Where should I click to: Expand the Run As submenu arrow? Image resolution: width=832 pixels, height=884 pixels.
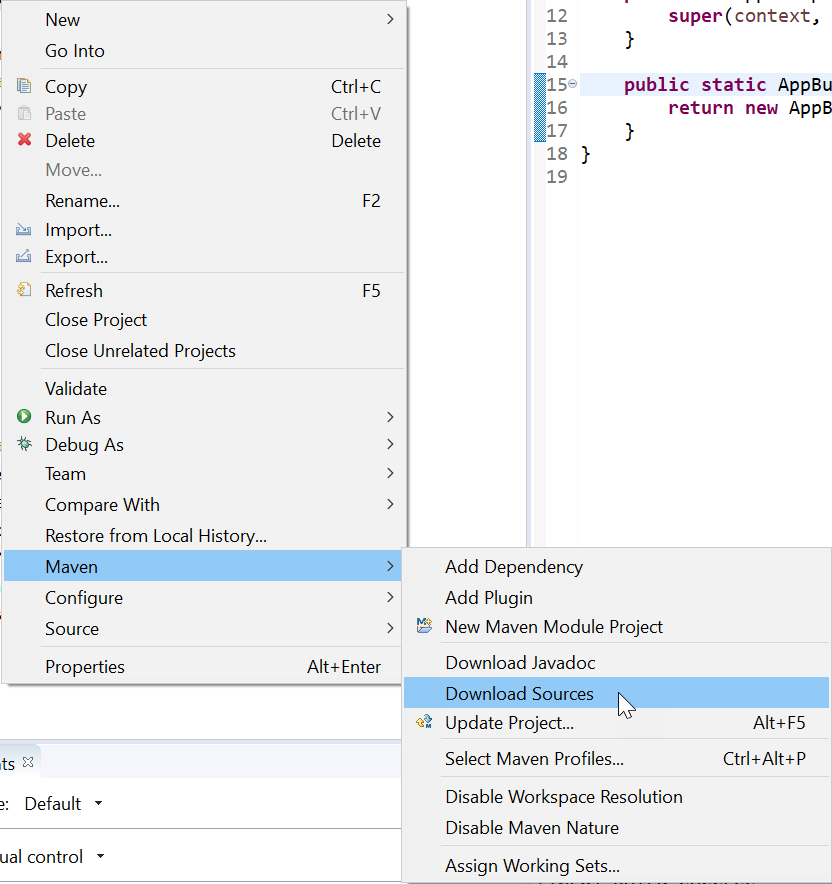click(x=390, y=417)
